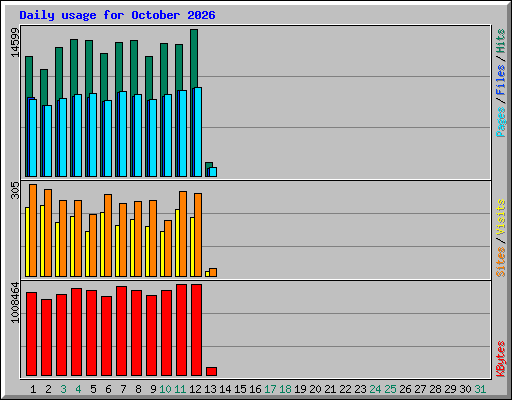Click the yellow visits bar for day 10
Image resolution: width=512 pixels, height=400 pixels.
click(162, 254)
